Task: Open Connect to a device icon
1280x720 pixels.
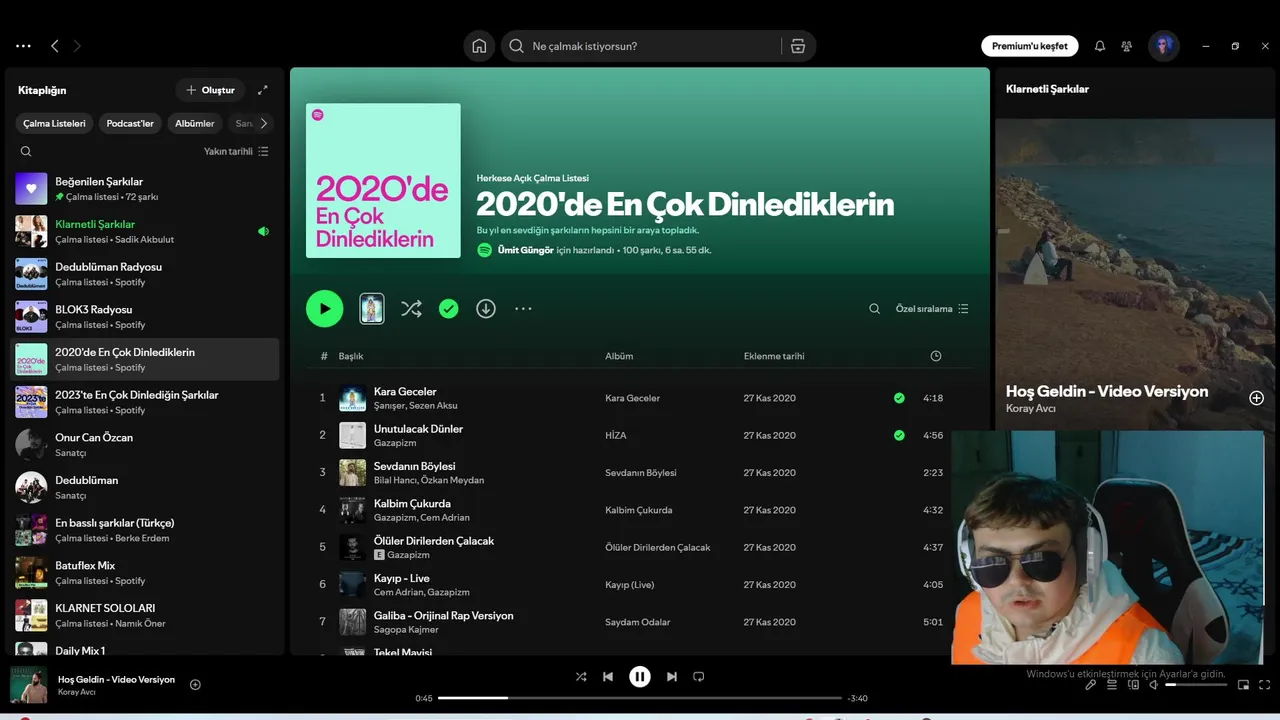Action: (x=1133, y=685)
